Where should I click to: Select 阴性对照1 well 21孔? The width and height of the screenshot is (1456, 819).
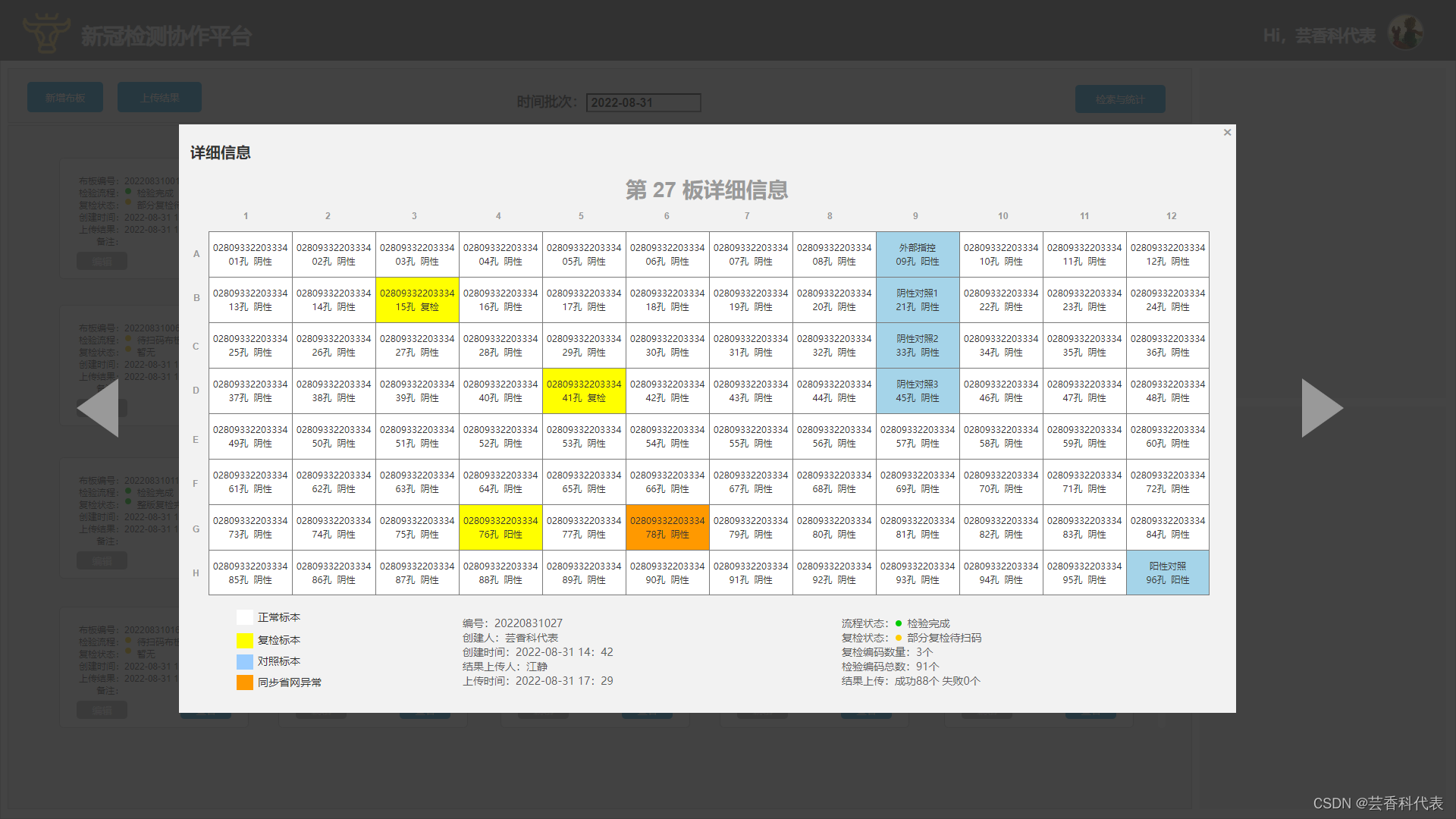[x=918, y=300]
